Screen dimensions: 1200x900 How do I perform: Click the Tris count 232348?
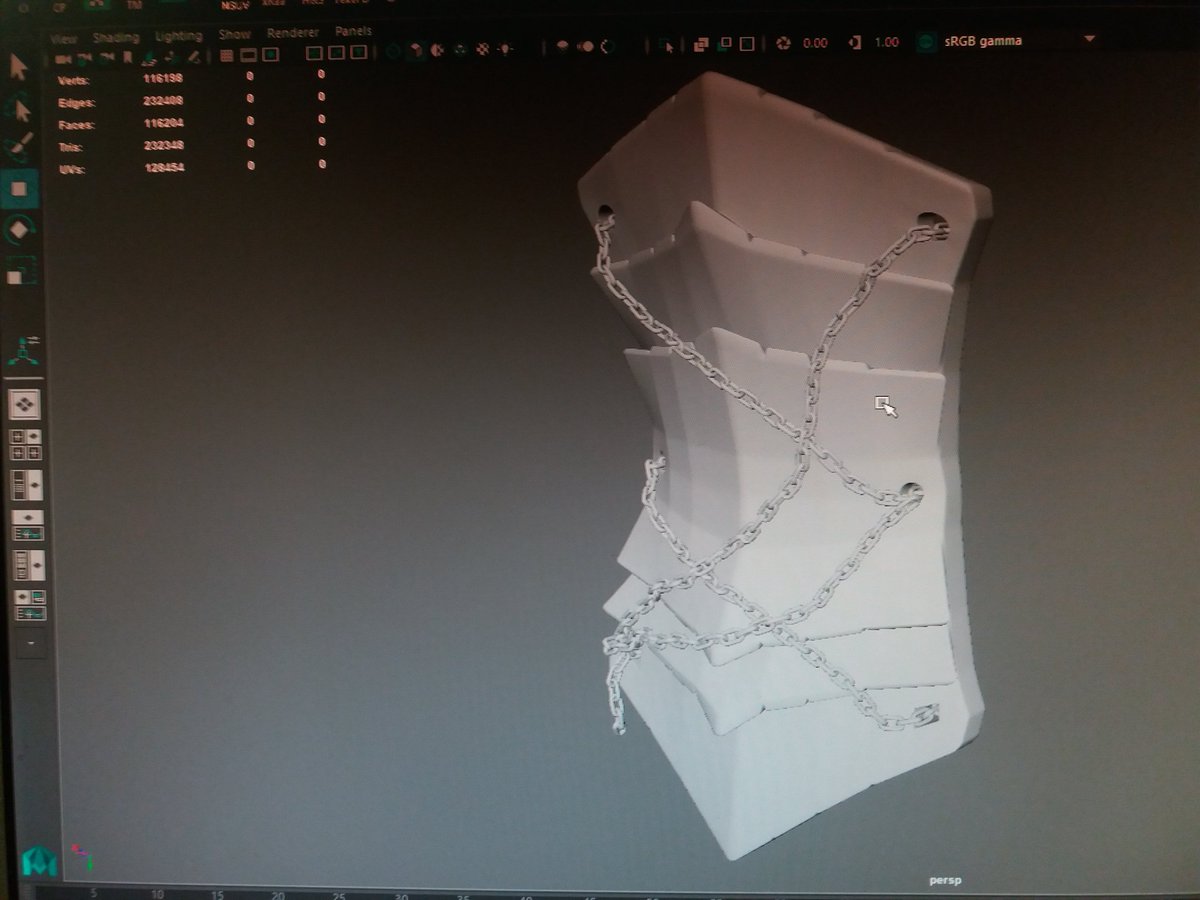click(x=162, y=147)
